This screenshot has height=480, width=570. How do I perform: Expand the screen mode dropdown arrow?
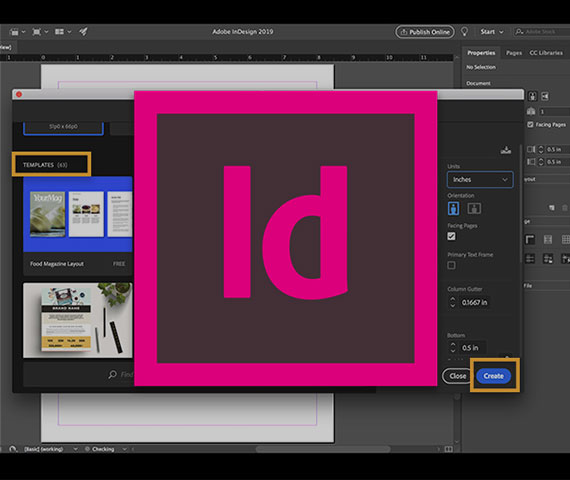46,32
